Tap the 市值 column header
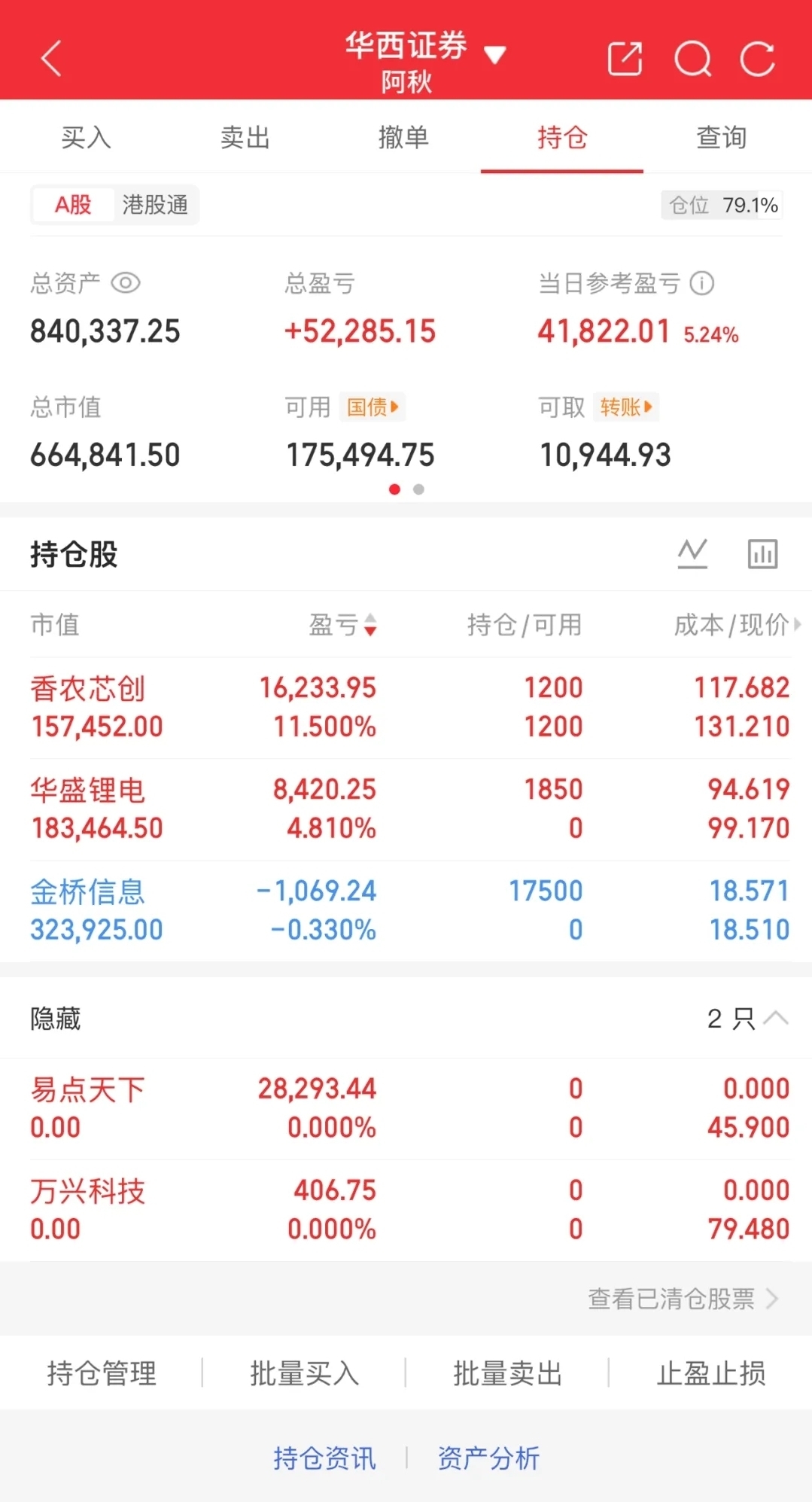 pos(54,624)
